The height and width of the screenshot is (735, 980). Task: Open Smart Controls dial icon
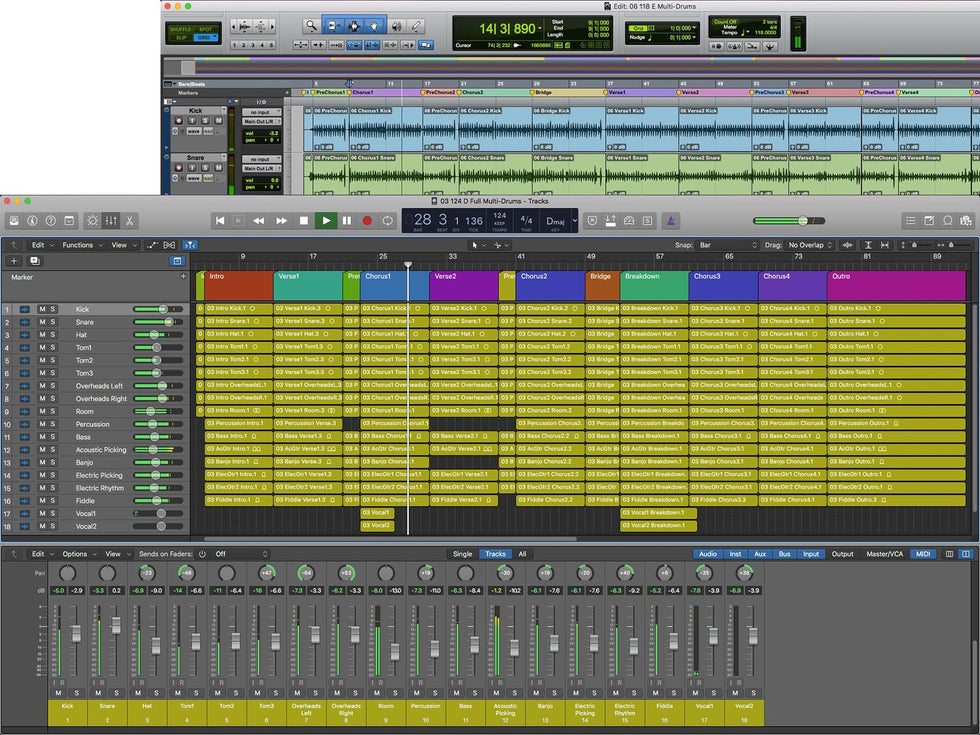[92, 220]
